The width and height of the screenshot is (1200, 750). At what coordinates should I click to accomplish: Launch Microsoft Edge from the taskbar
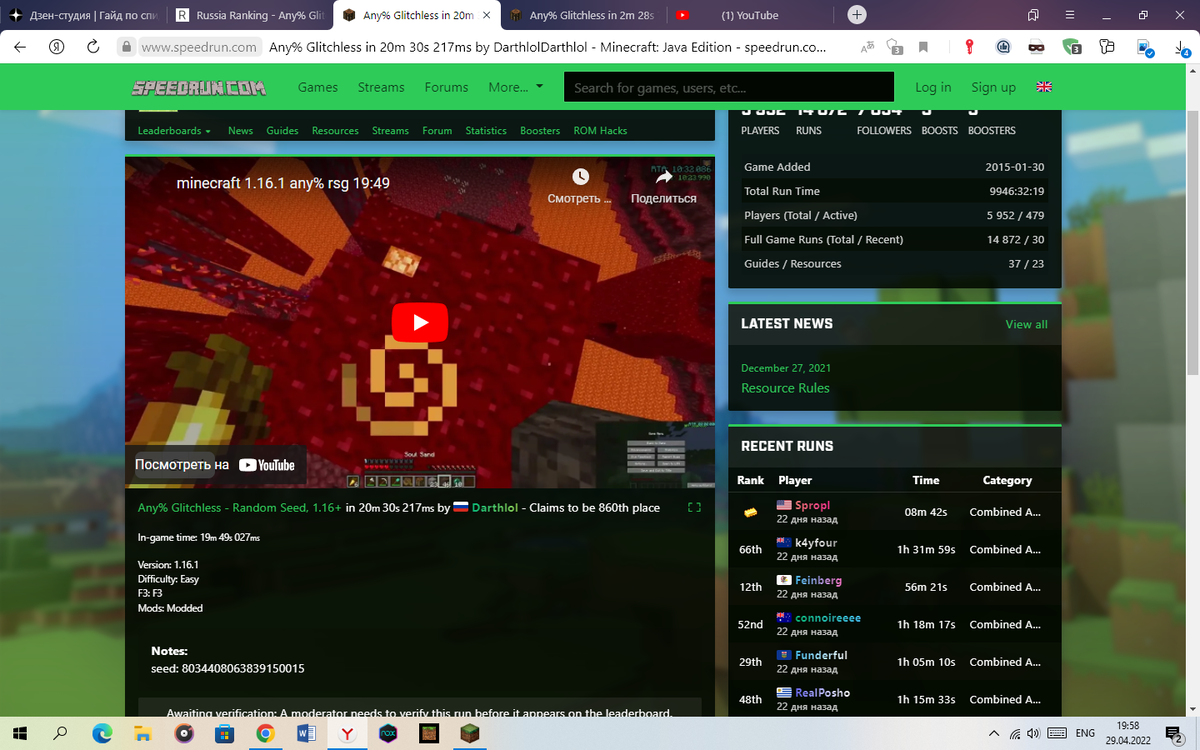tap(103, 733)
